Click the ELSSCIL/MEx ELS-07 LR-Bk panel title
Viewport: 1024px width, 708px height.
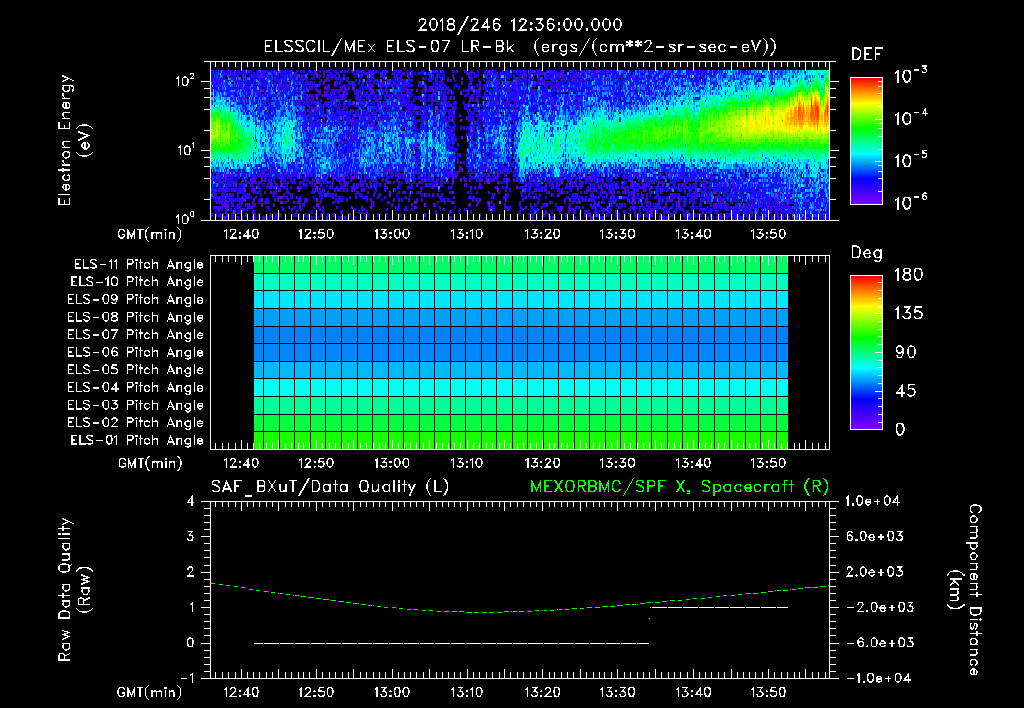(520, 47)
